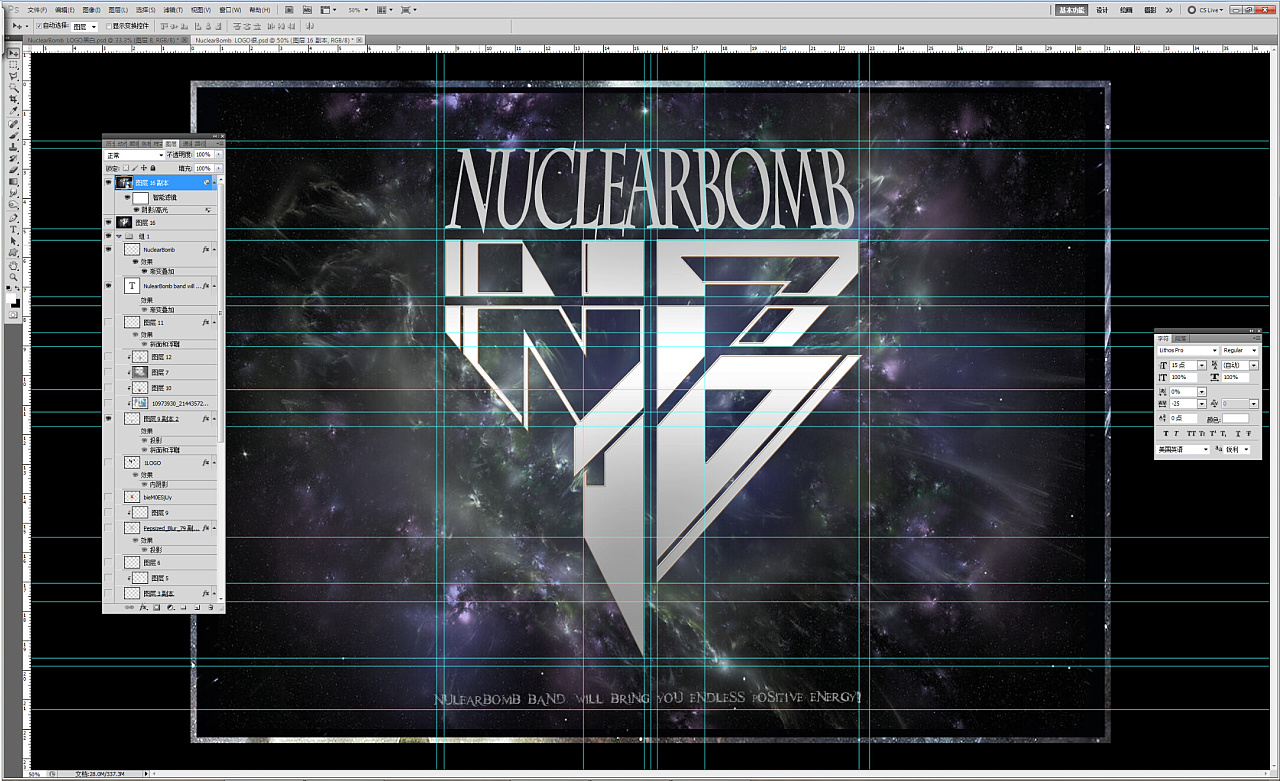Open the 文件(F) menu

(37, 9)
